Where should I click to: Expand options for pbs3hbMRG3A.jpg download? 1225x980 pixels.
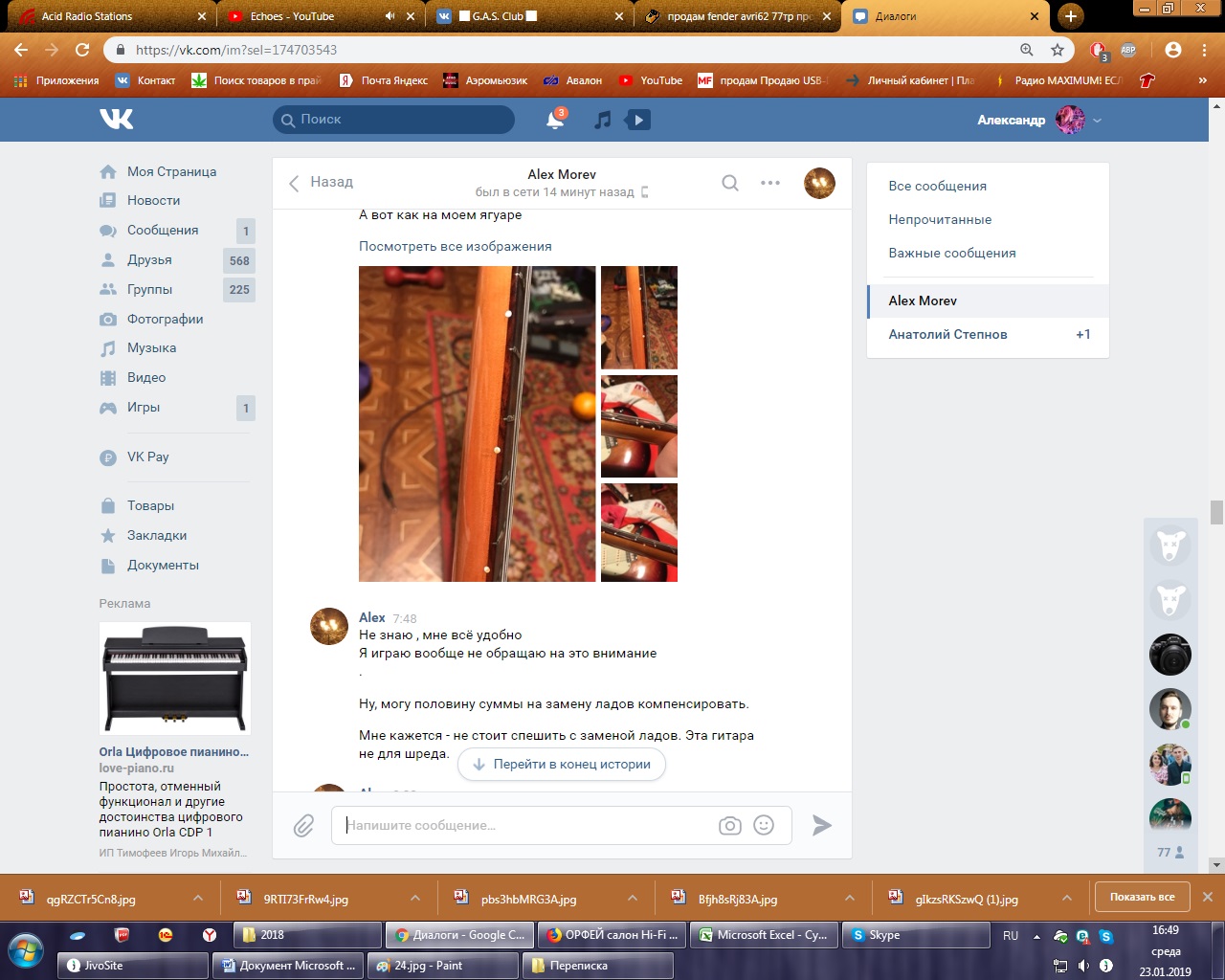633,898
